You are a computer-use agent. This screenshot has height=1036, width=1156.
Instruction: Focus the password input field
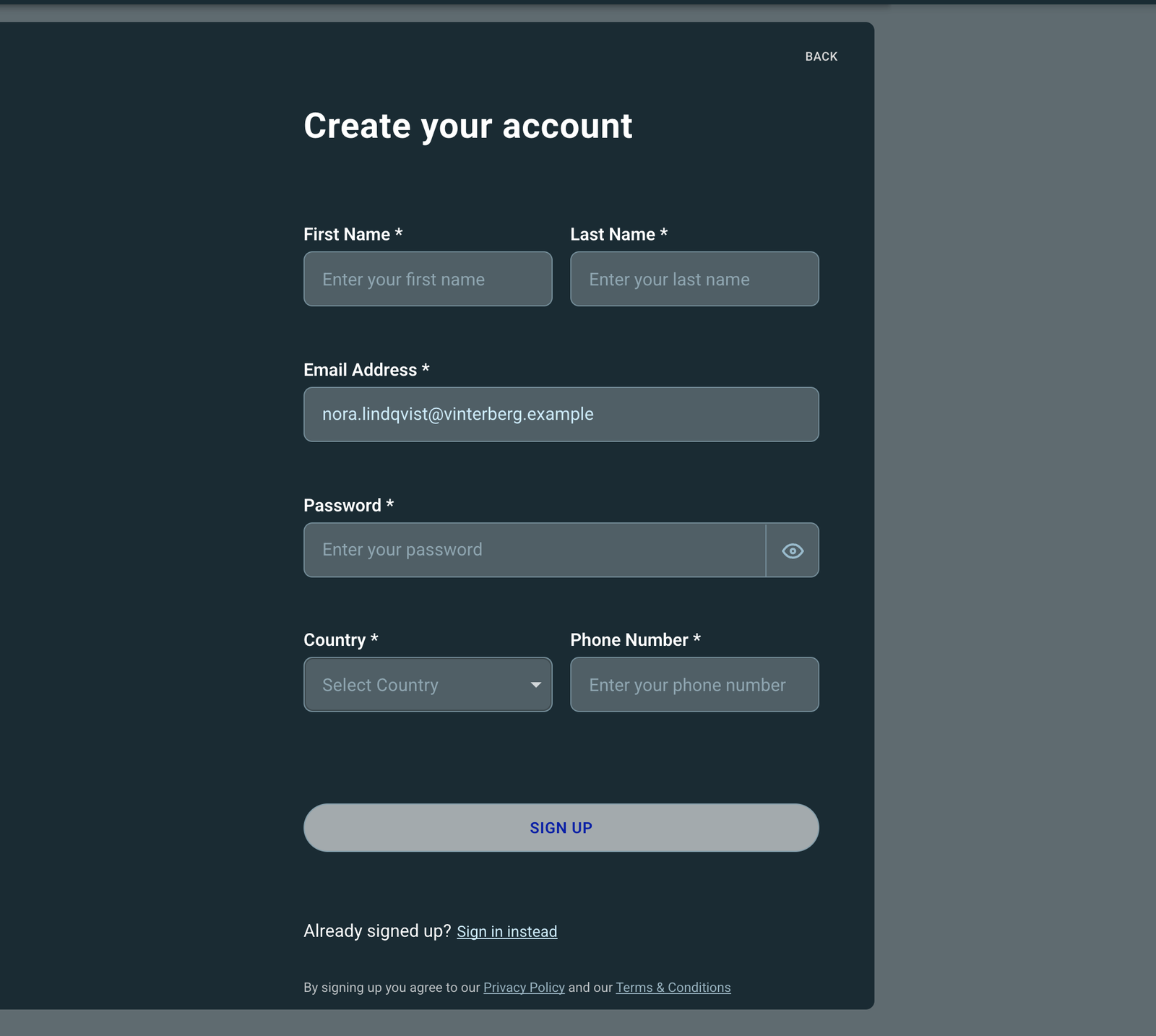click(x=535, y=550)
